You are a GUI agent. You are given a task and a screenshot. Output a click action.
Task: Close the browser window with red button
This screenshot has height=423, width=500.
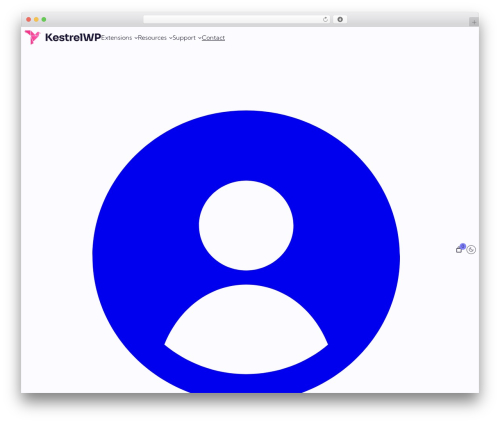(29, 20)
